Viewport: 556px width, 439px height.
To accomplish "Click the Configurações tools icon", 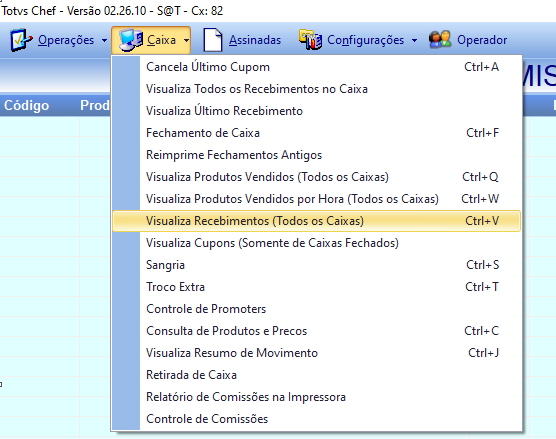I will tap(310, 40).
